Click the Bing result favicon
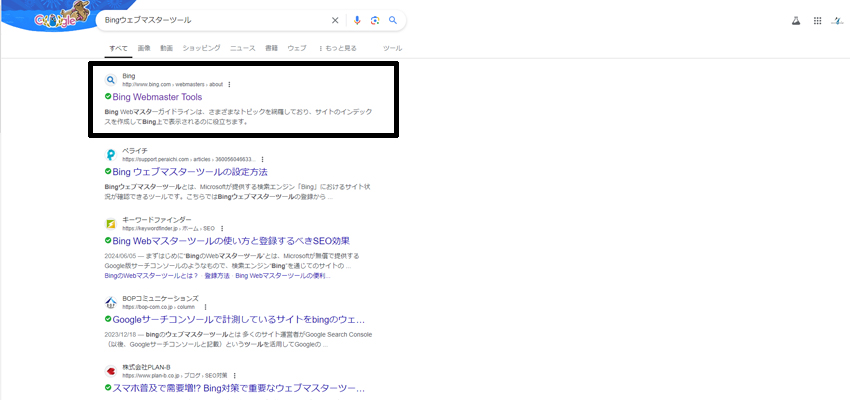 pos(111,80)
